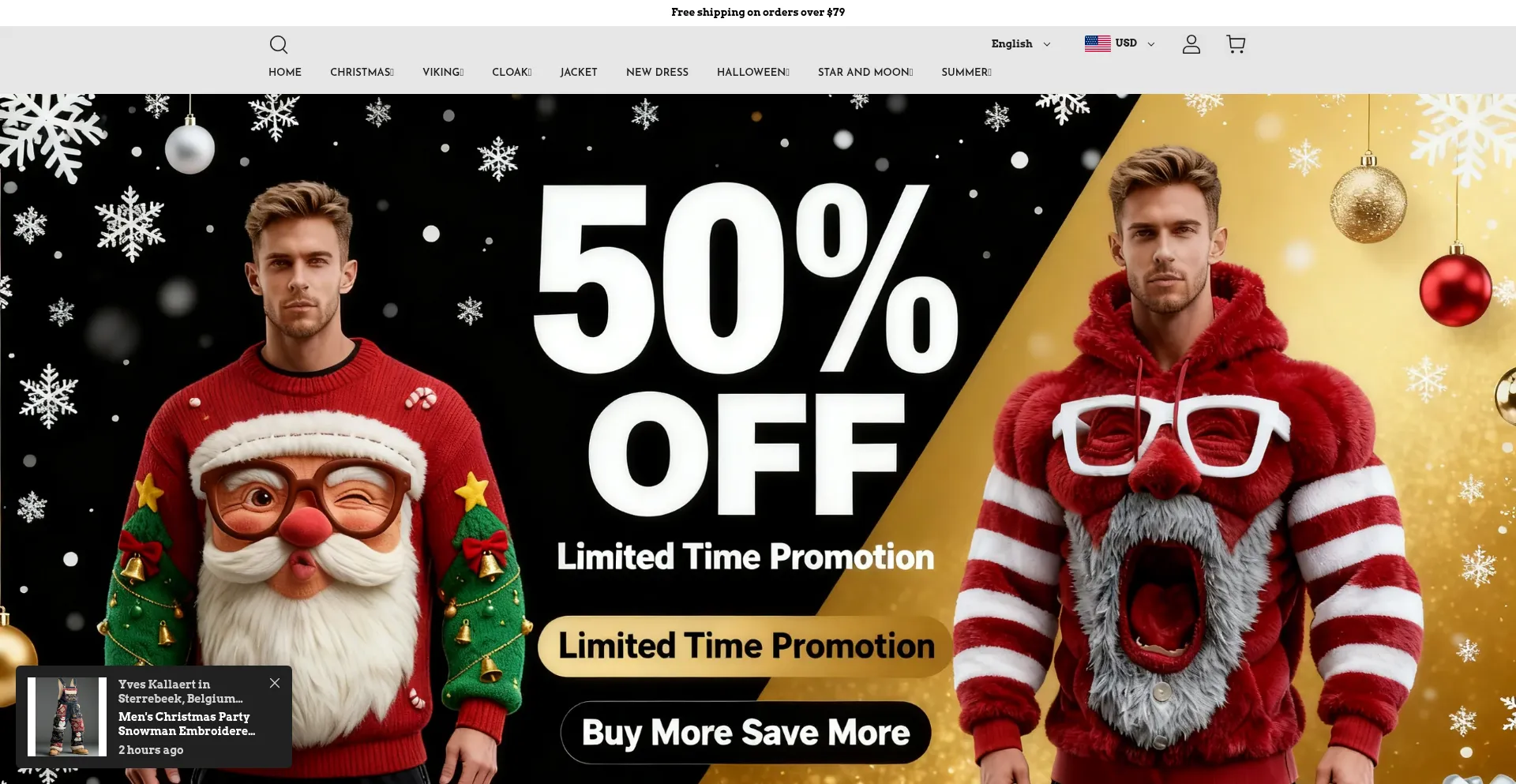Expand the USD currency dropdown arrow

pos(1150,44)
